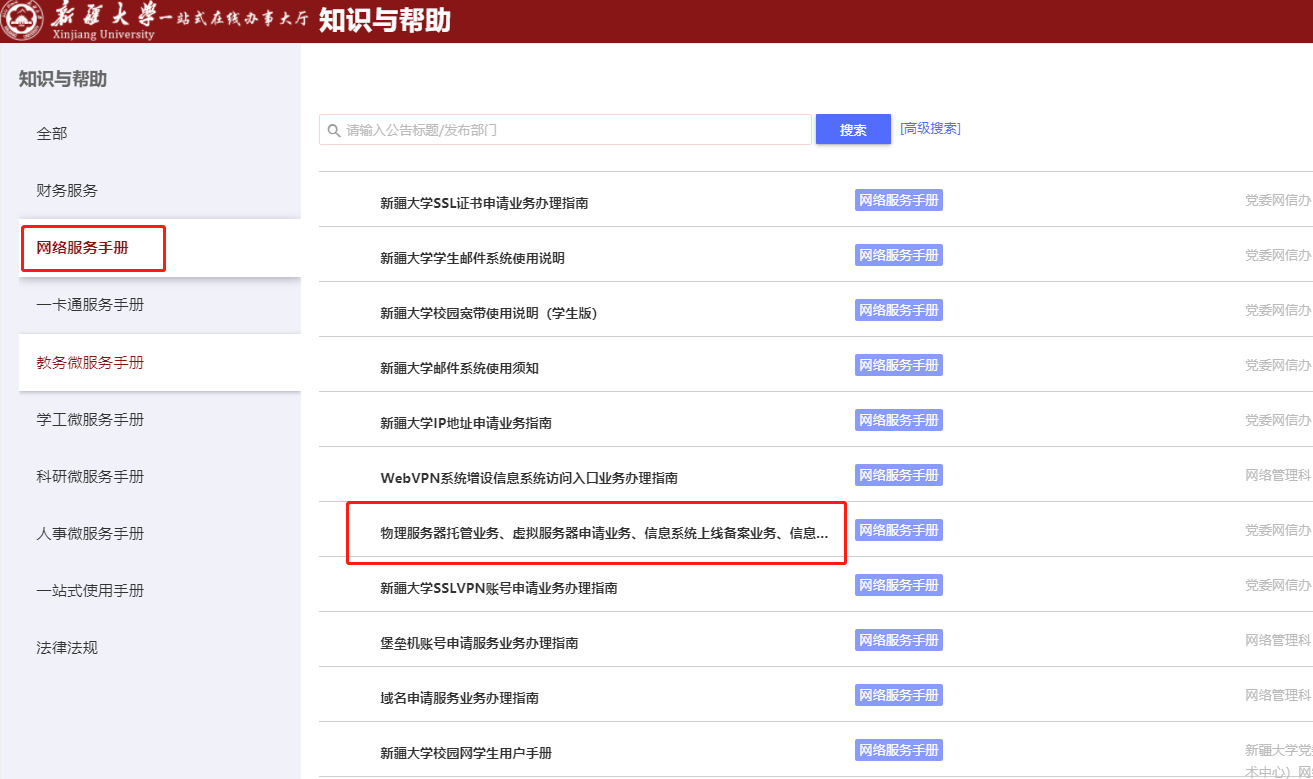
Task: Click the 搜索 button
Action: tap(853, 130)
